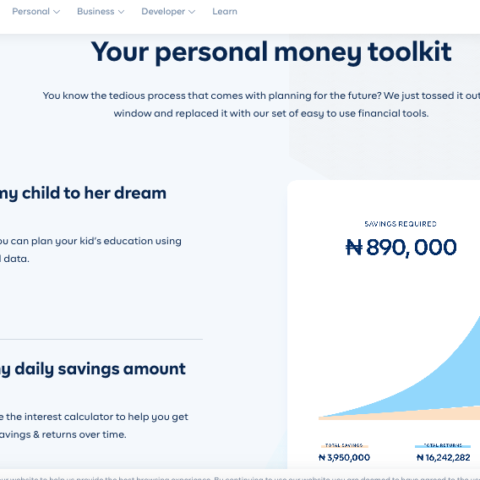The image size is (480, 480).
Task: Click the interest calculator description text
Action: [x=94, y=426]
